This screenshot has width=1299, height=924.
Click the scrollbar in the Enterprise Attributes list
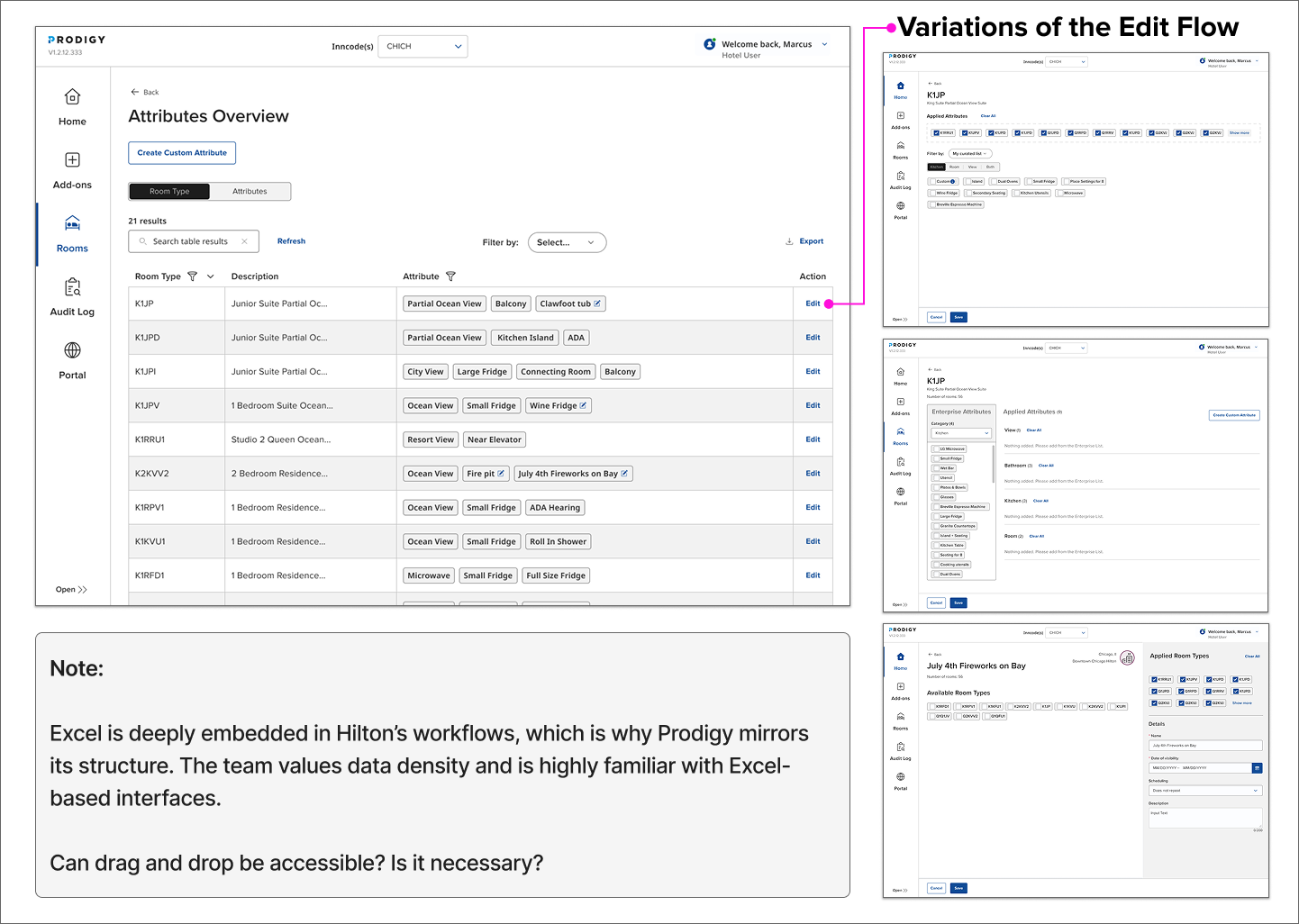coord(994,464)
